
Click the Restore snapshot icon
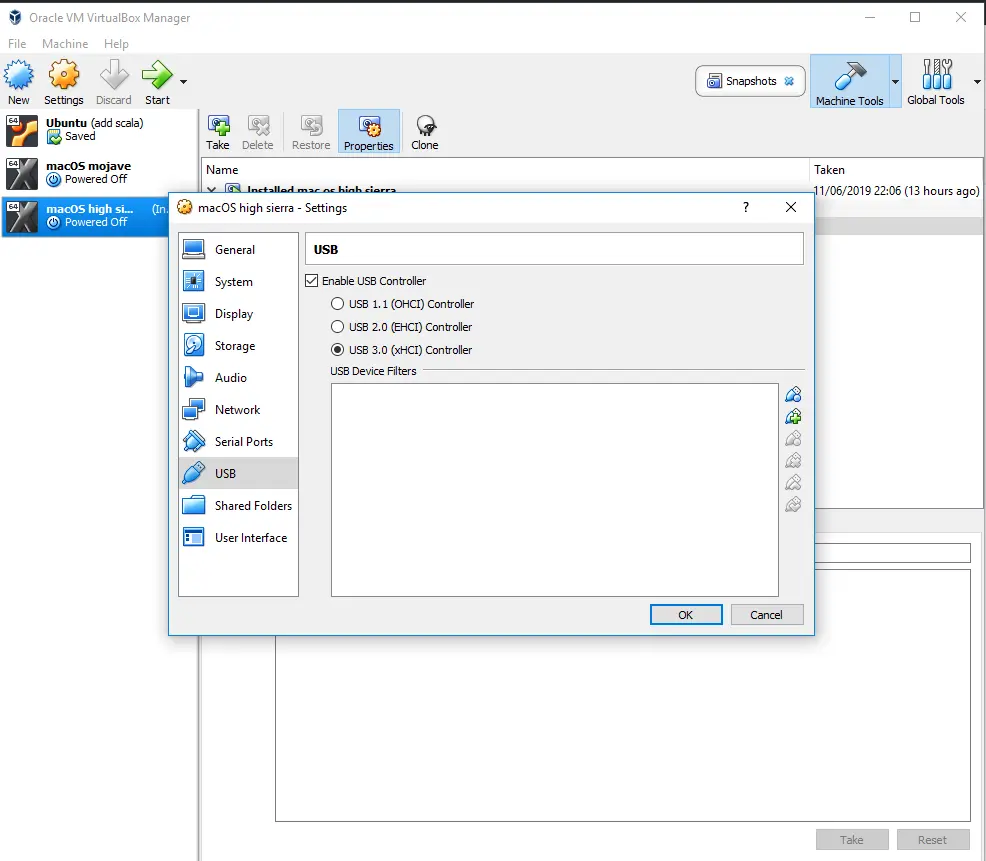[x=311, y=132]
